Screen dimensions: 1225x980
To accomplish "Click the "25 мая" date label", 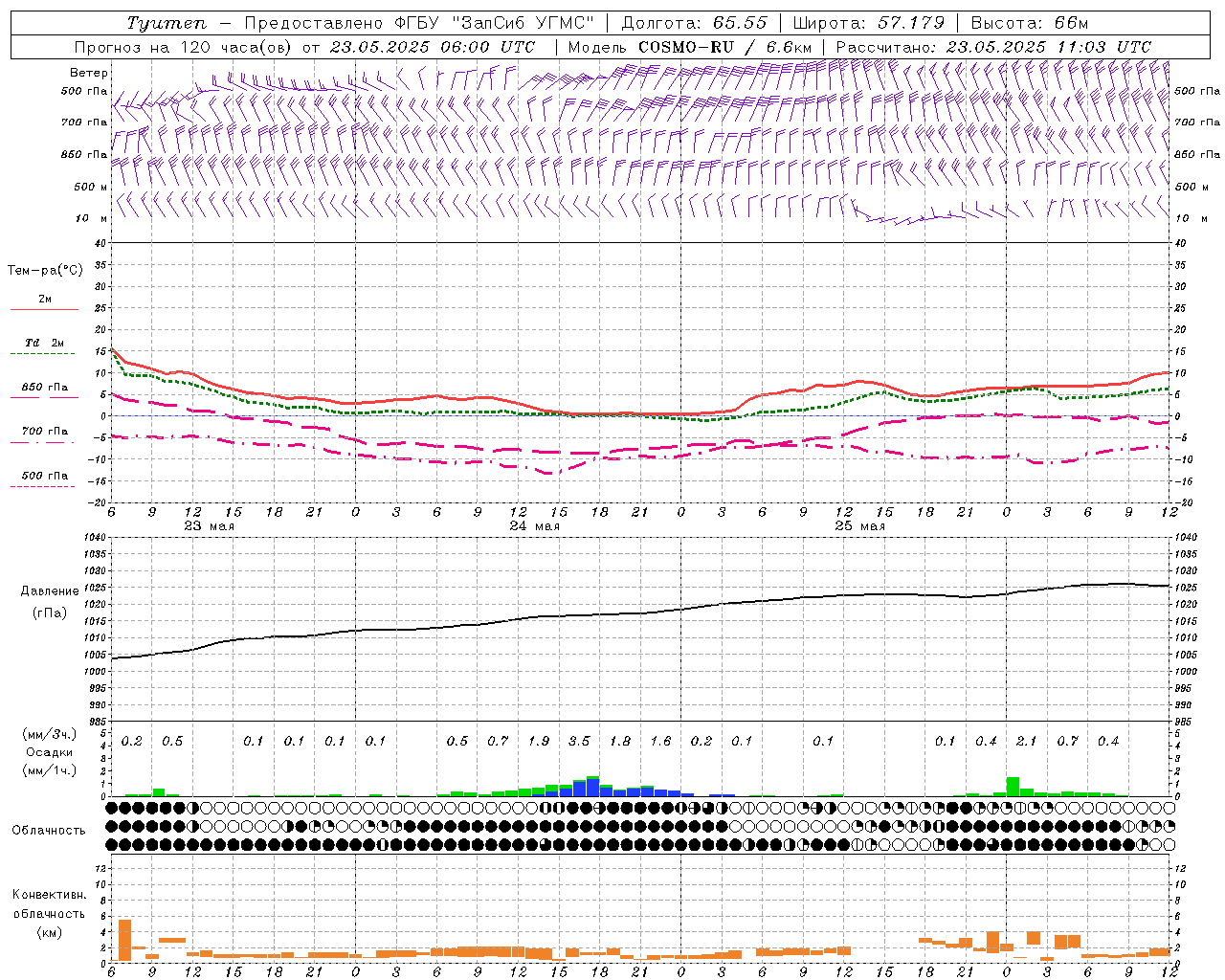I will 860,526.
